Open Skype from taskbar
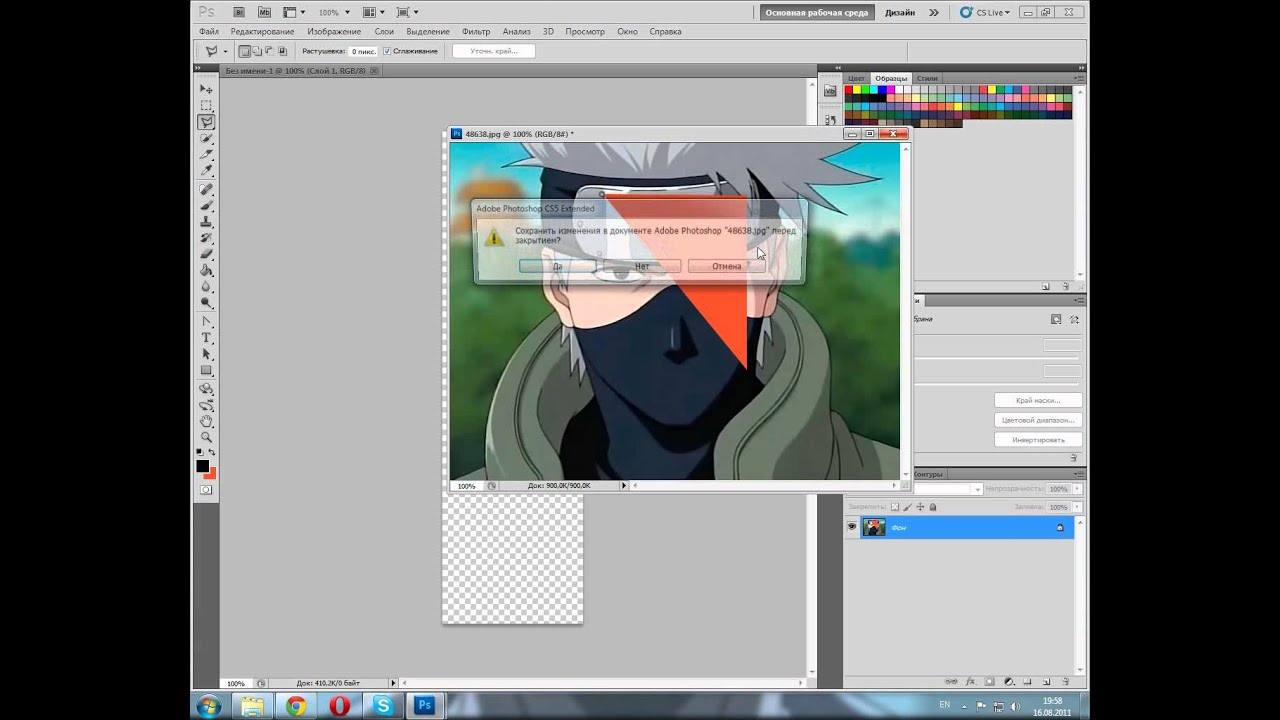Screen dimensions: 1280x720 click(x=383, y=706)
